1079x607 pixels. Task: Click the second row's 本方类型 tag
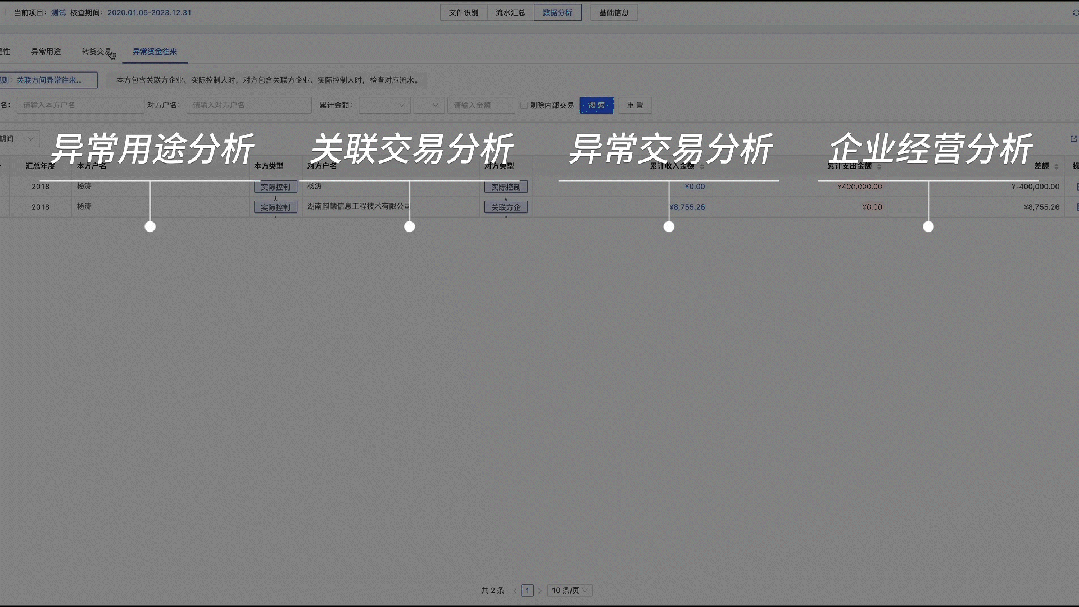tap(275, 207)
